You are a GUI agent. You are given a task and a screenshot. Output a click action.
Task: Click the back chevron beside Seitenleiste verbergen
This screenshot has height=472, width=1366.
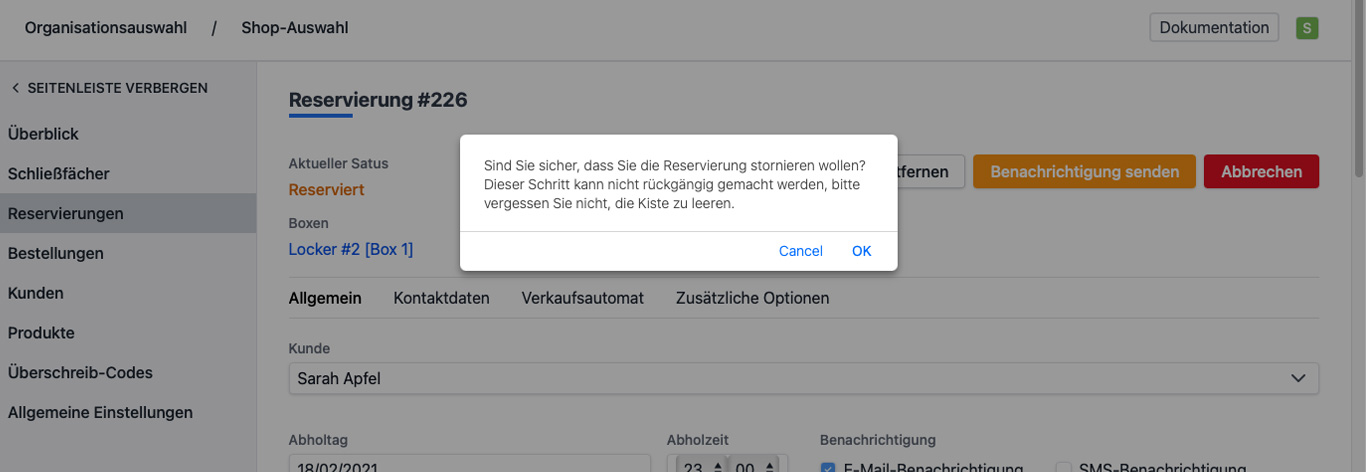tap(15, 88)
